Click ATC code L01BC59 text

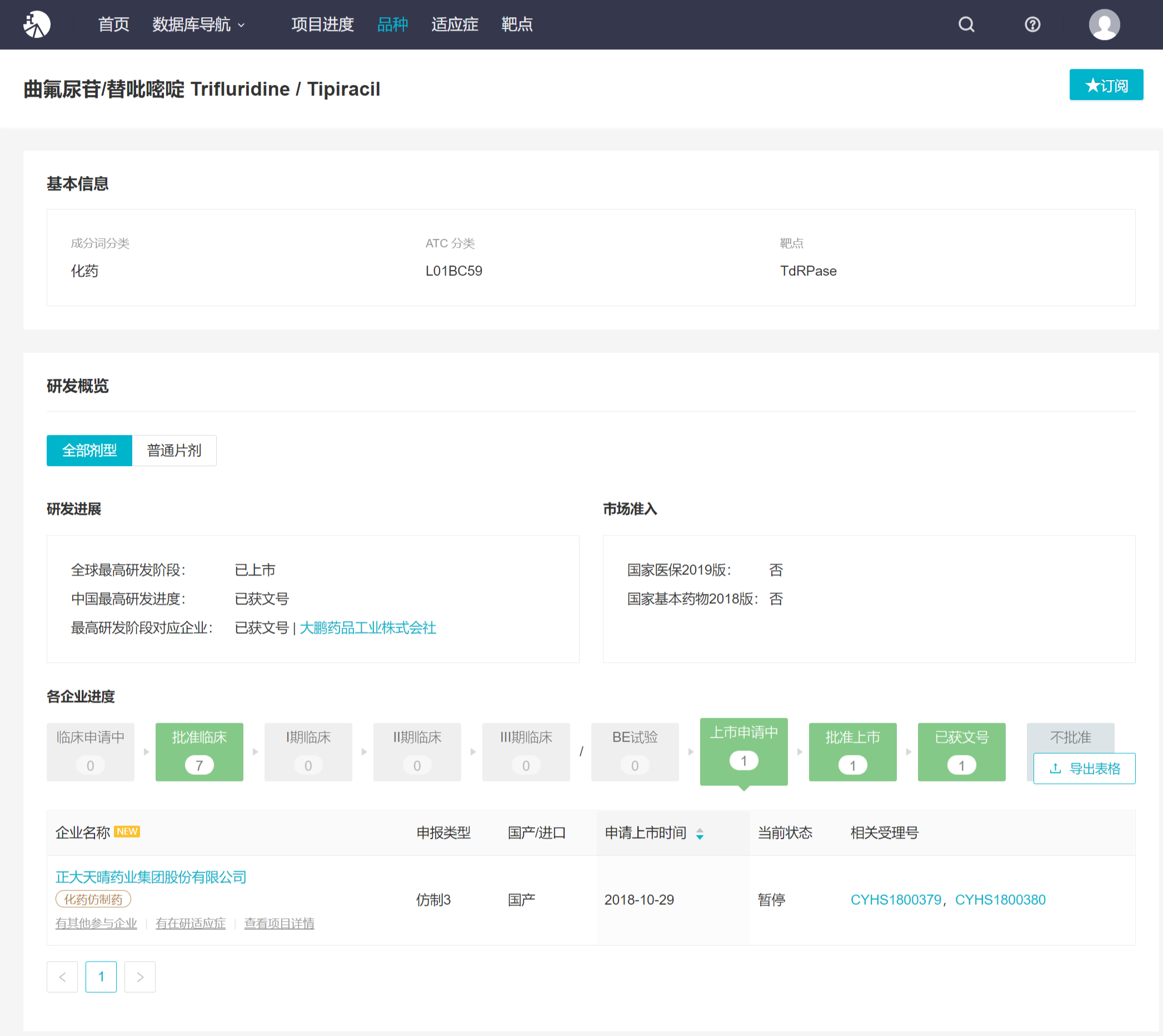point(454,271)
